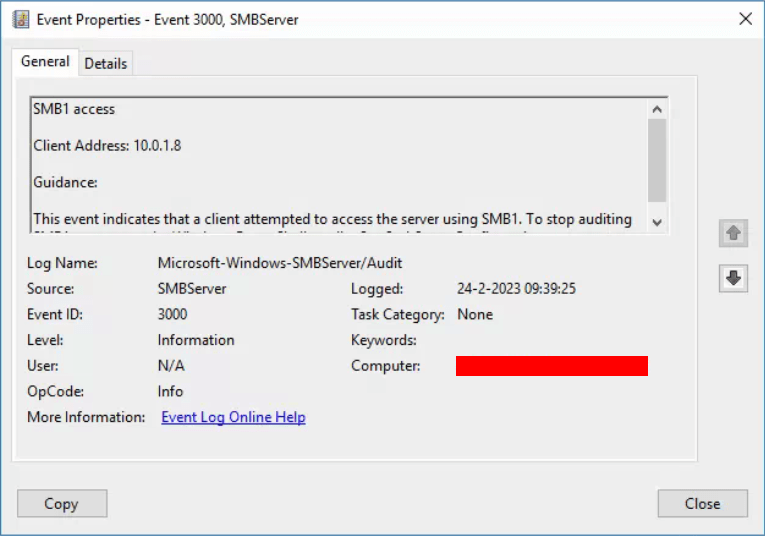Click the description scrollbar down arrow
The height and width of the screenshot is (536, 765).
coord(657,222)
